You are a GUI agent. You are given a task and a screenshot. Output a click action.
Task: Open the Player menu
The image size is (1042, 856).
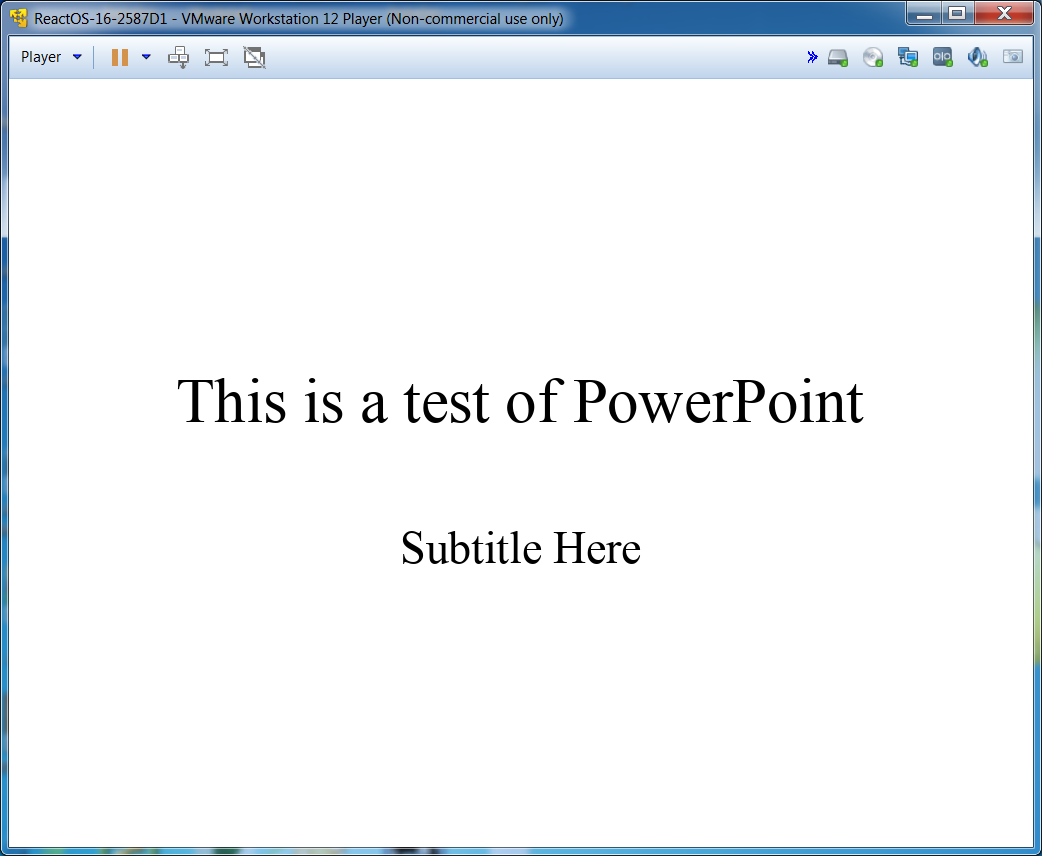coord(41,57)
